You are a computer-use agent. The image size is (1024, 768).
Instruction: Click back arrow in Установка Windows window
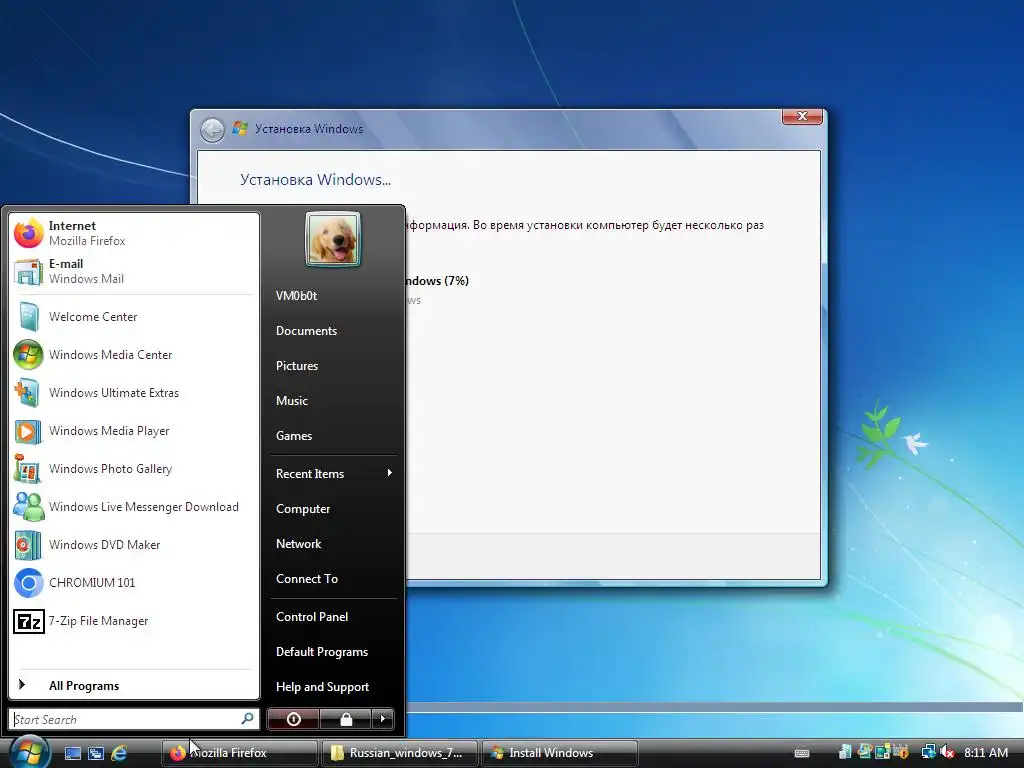coord(212,130)
